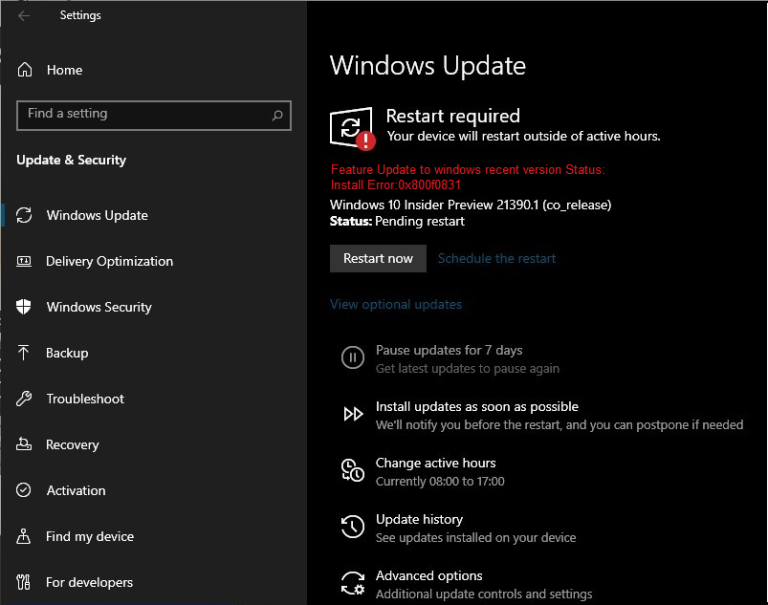Click 'Your device will restart outside of active hours' text

tap(524, 136)
